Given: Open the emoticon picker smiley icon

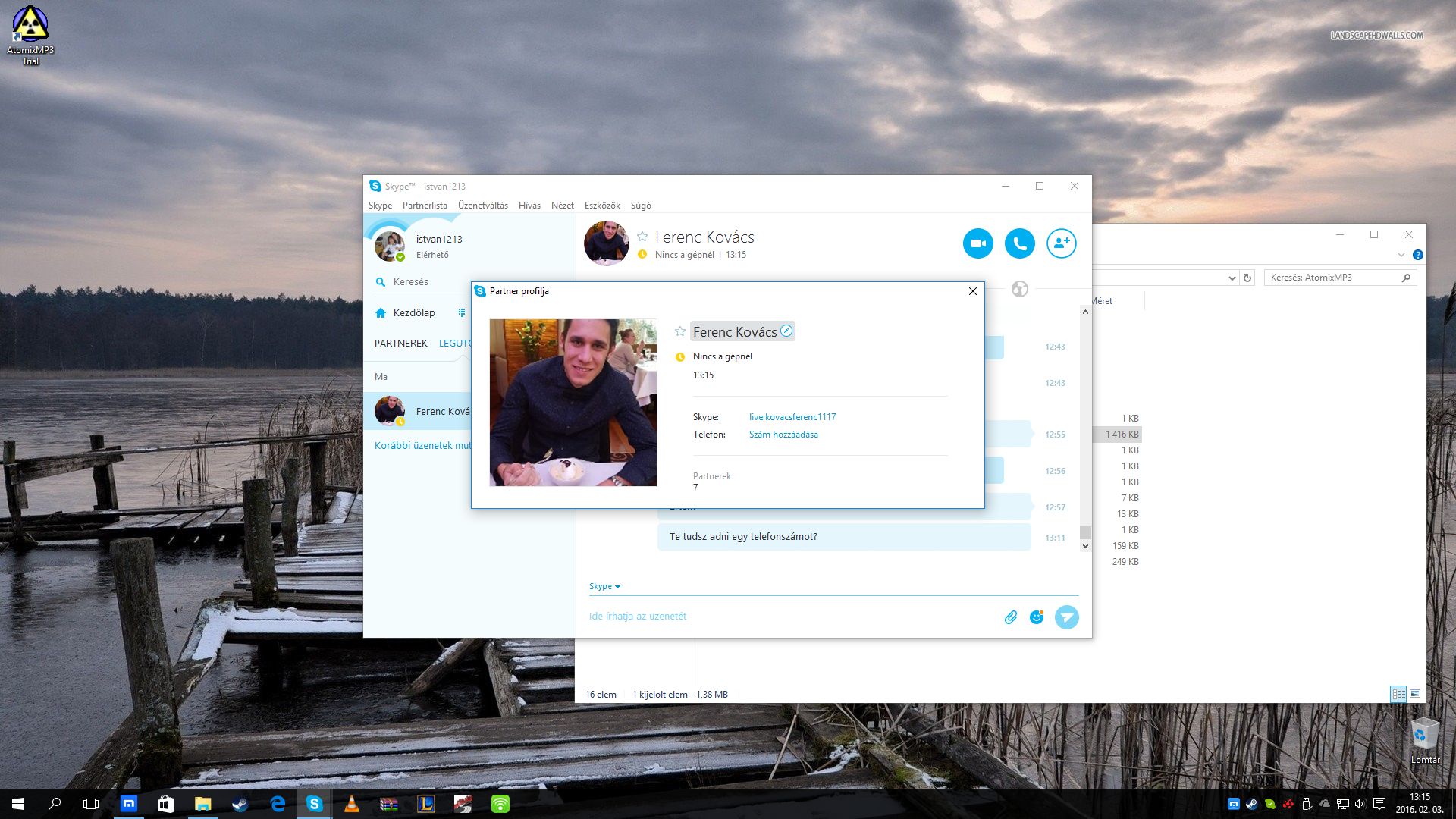Looking at the screenshot, I should [x=1037, y=617].
